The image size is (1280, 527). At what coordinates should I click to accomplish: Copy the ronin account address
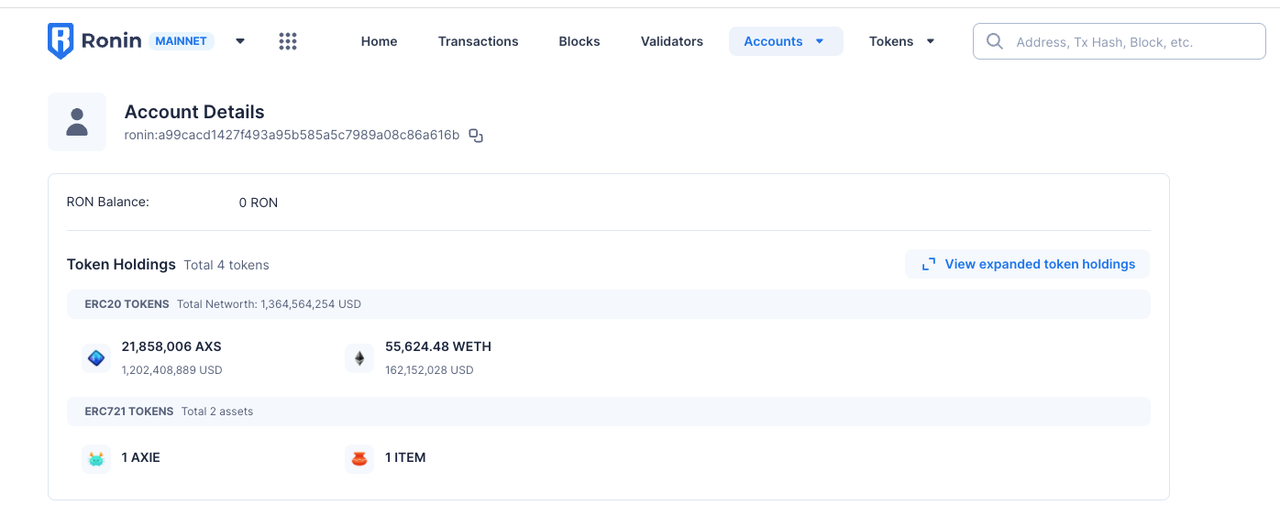click(476, 135)
